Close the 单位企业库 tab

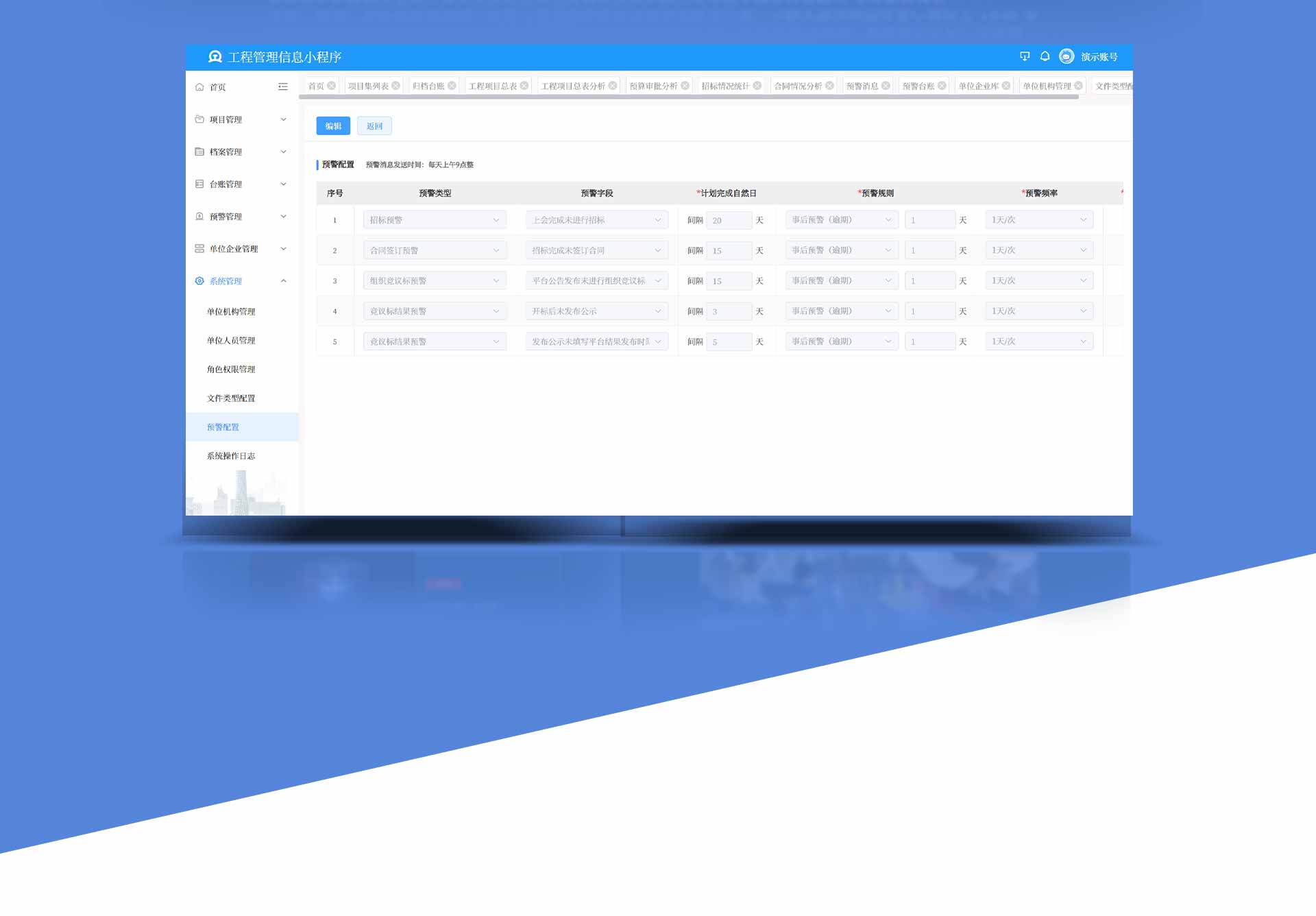[x=1006, y=86]
